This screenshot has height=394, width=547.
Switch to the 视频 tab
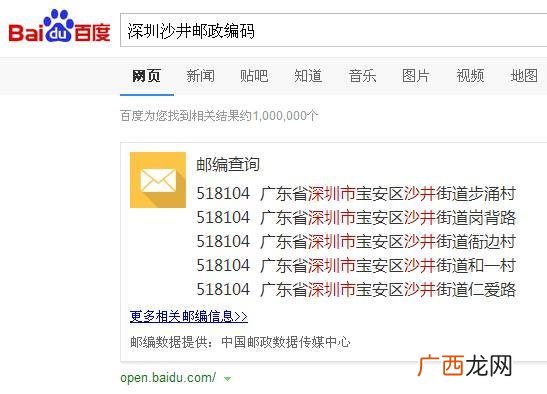470,76
